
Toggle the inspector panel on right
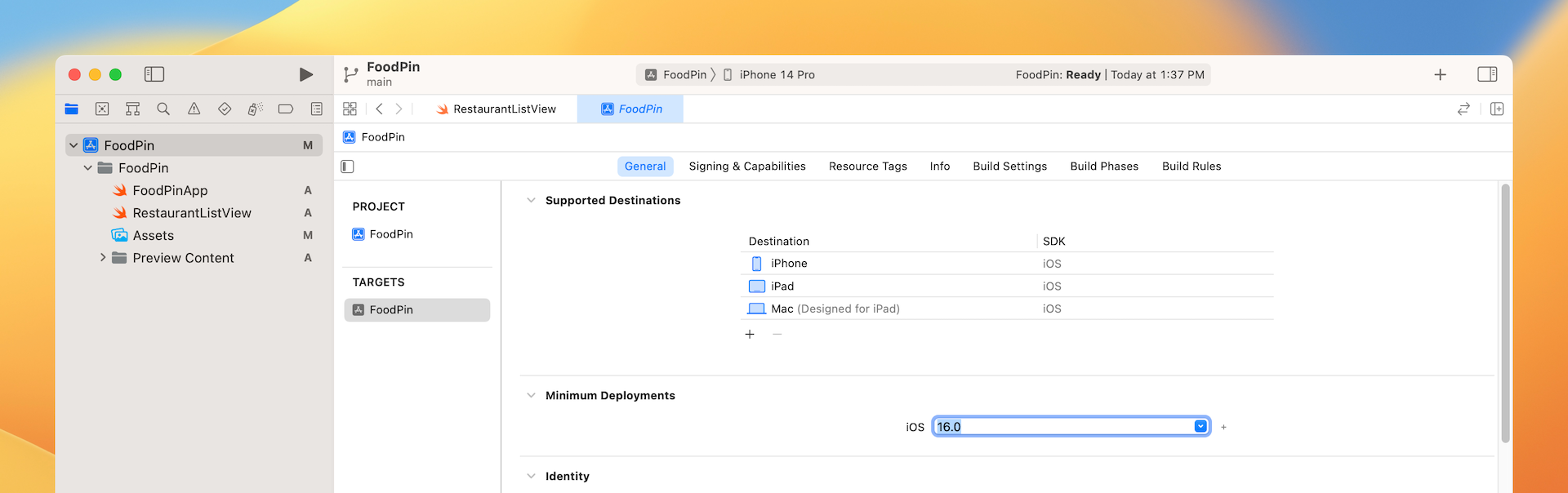[1487, 74]
